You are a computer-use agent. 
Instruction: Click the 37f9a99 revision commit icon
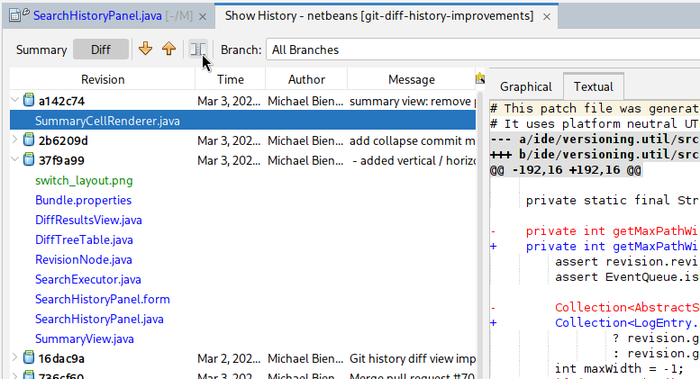[x=29, y=159]
